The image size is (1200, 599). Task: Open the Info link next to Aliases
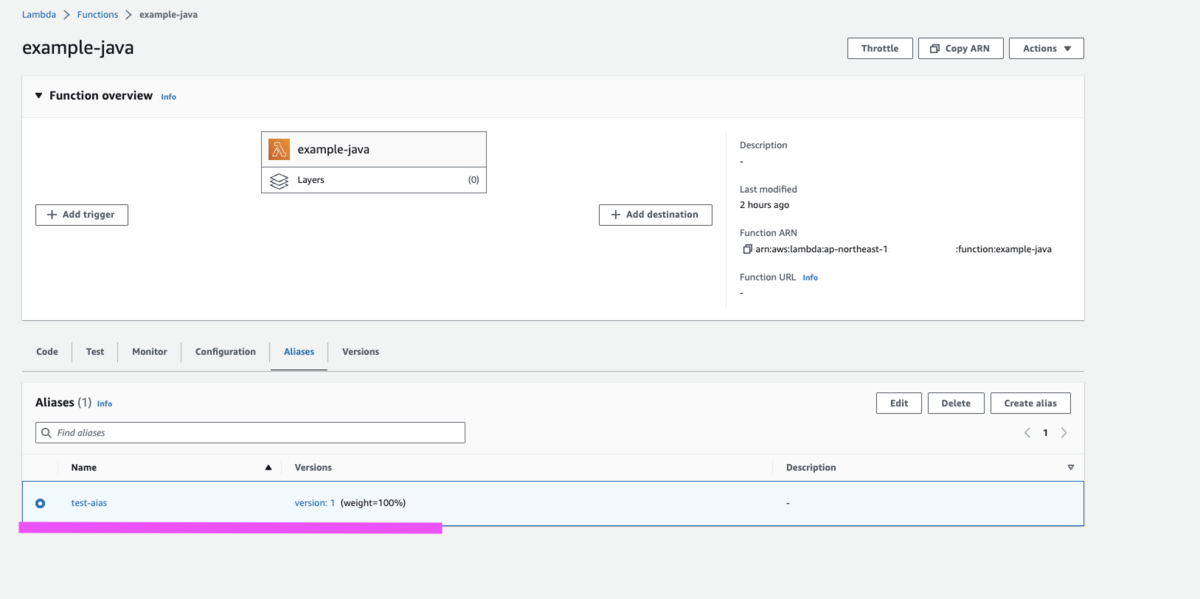tap(104, 404)
